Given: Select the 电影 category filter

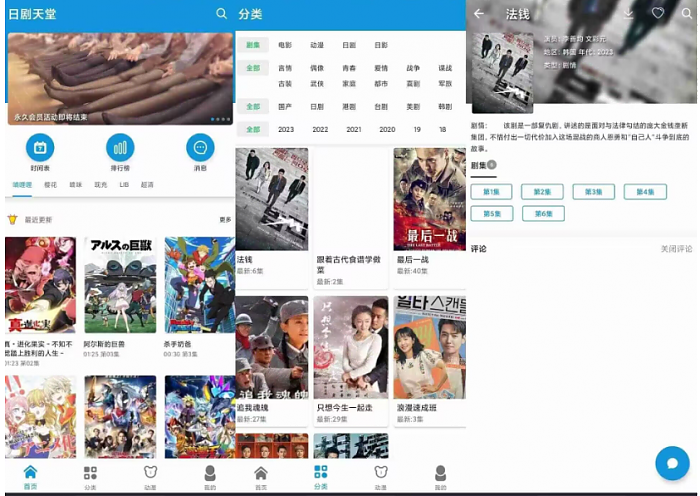Looking at the screenshot, I should [285, 45].
